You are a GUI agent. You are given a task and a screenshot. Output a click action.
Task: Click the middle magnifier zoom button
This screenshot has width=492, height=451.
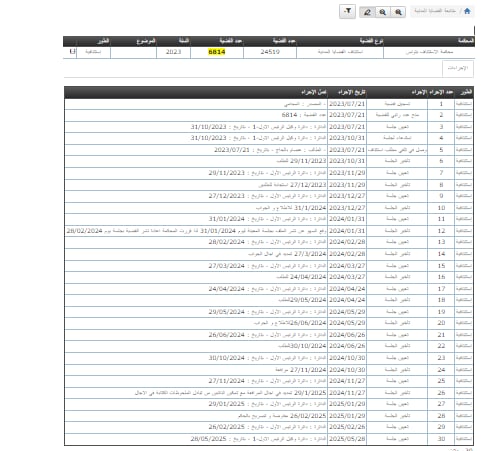(x=383, y=12)
